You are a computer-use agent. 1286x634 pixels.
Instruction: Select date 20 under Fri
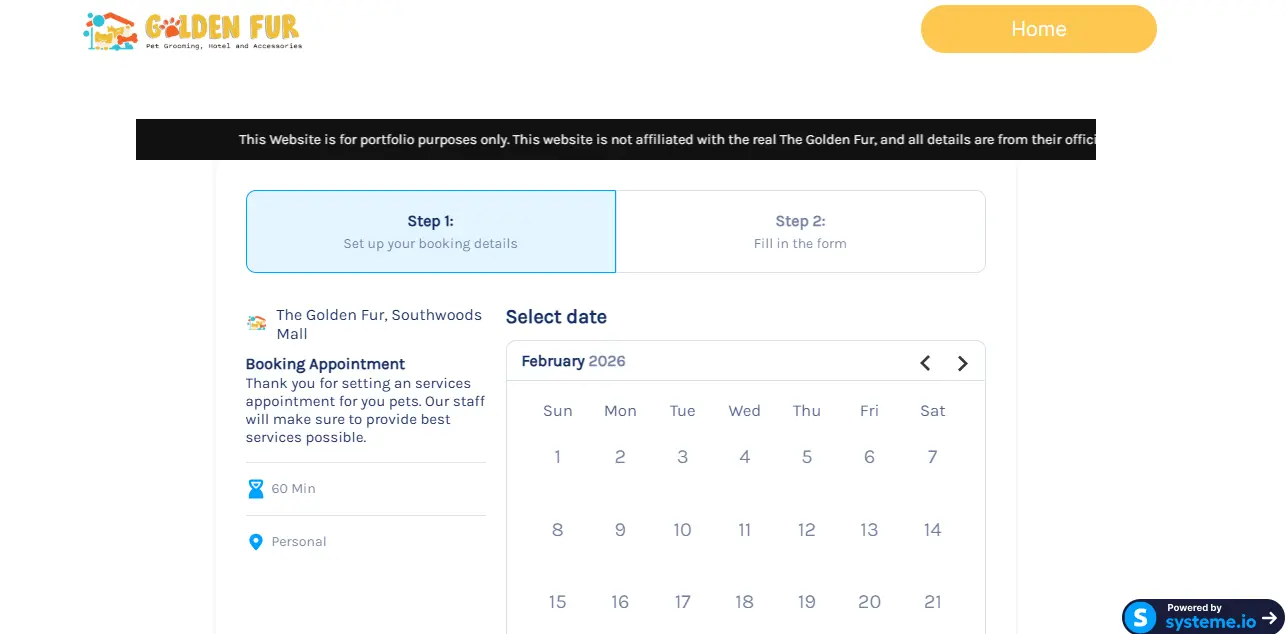[869, 602]
